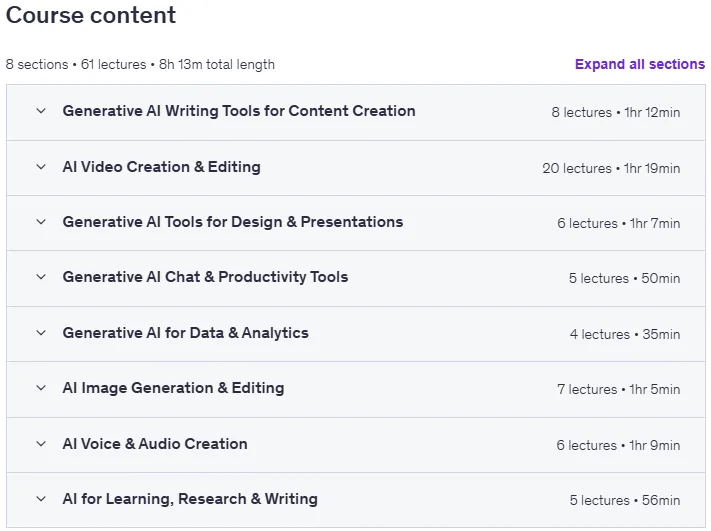Screen dimensions: 711x531
Task: Expand AI Voice & Audio Creation chevron
Action: (x=41, y=443)
